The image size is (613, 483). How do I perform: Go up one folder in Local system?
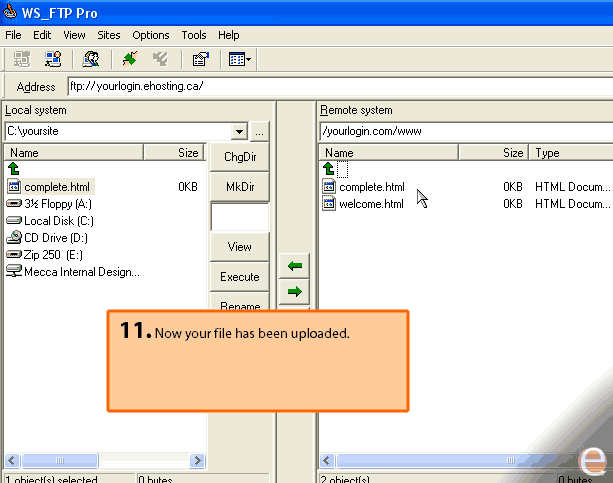point(14,169)
